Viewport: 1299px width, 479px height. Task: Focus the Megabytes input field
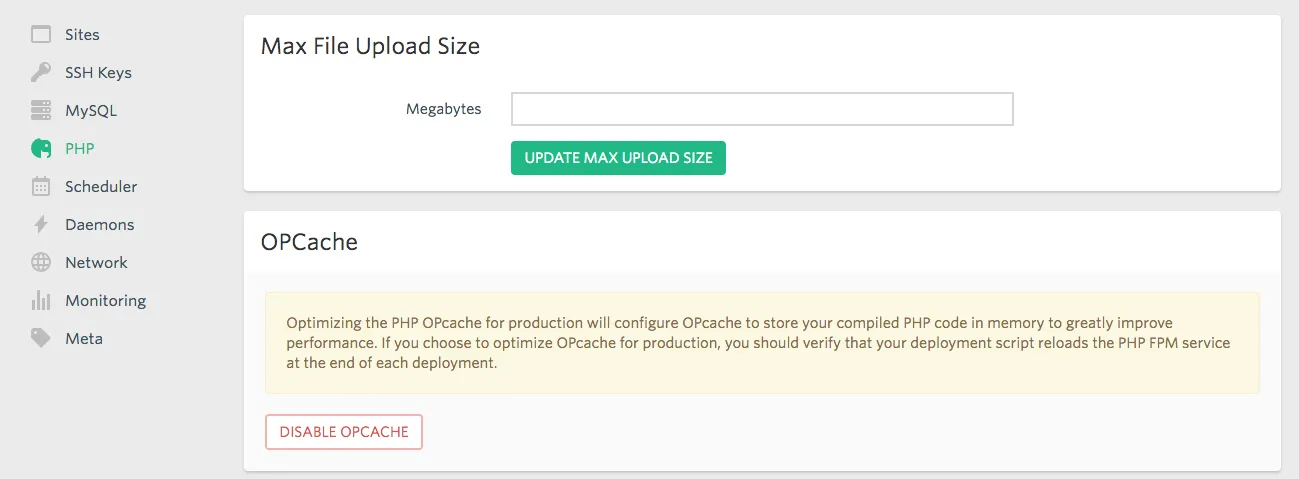(x=762, y=109)
